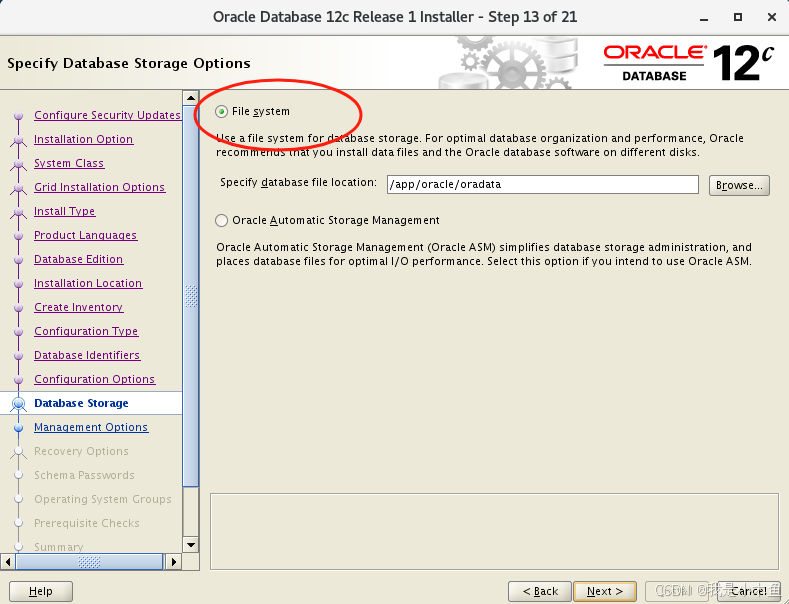
Task: Click the System Class step bullet
Action: [19, 164]
